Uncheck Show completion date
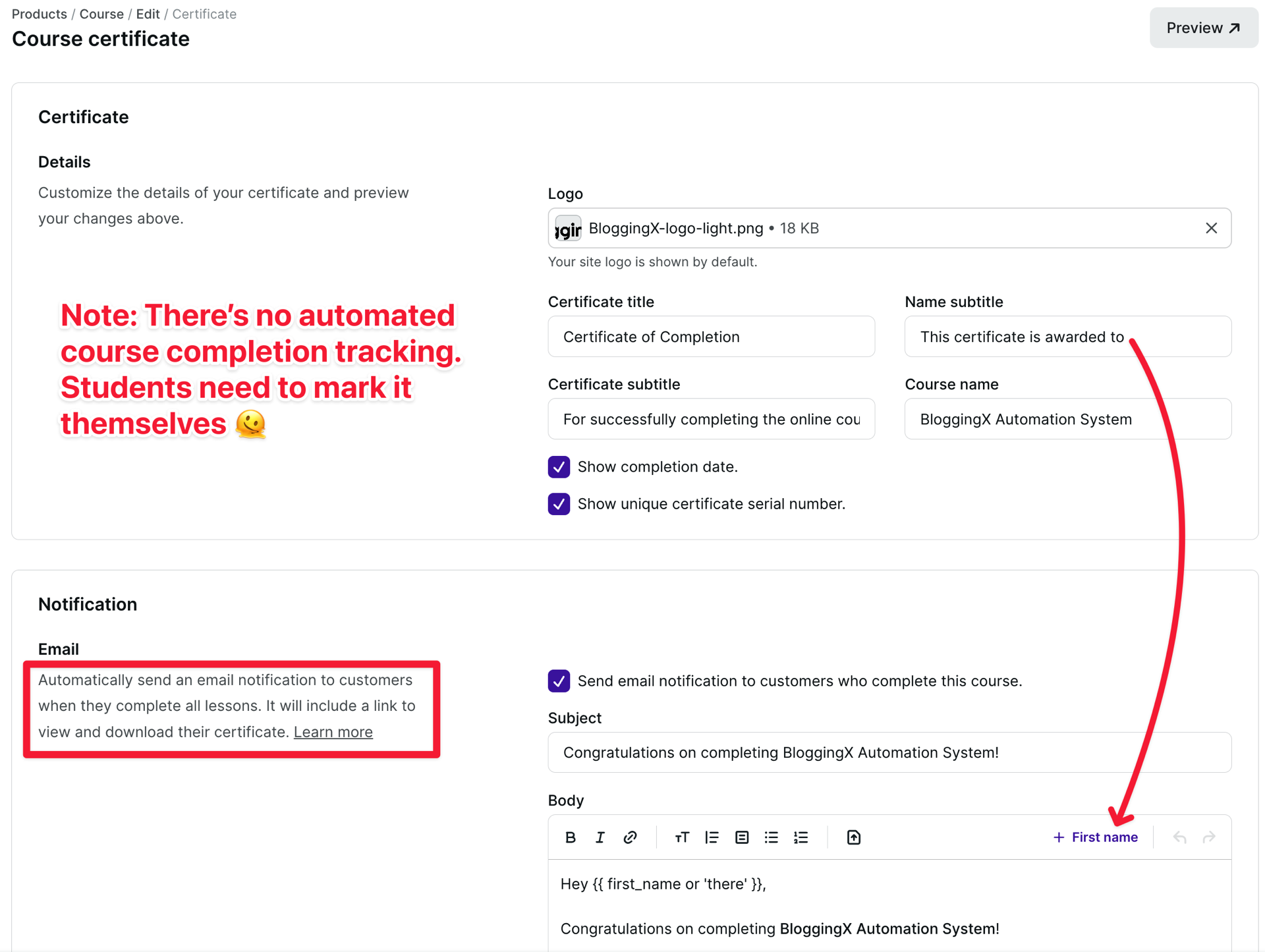Screen dimensions: 1265x952 coord(559,467)
